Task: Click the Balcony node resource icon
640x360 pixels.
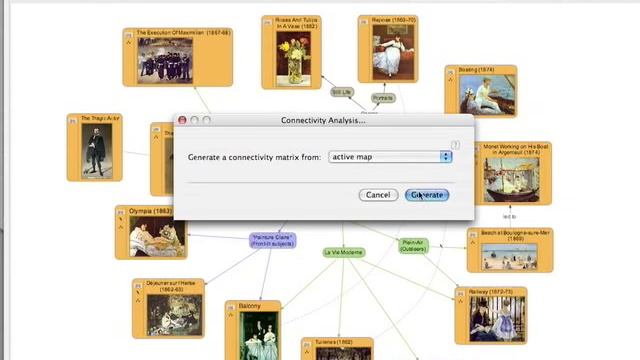Action: [231, 308]
